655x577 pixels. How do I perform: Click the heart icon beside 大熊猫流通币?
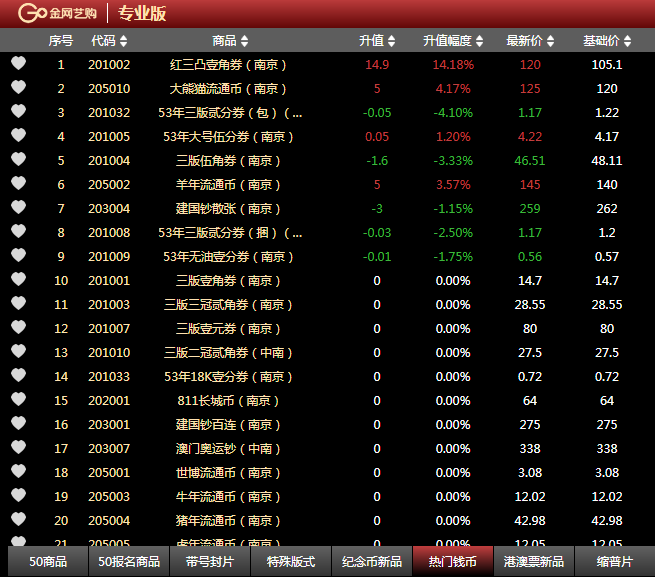[18, 87]
